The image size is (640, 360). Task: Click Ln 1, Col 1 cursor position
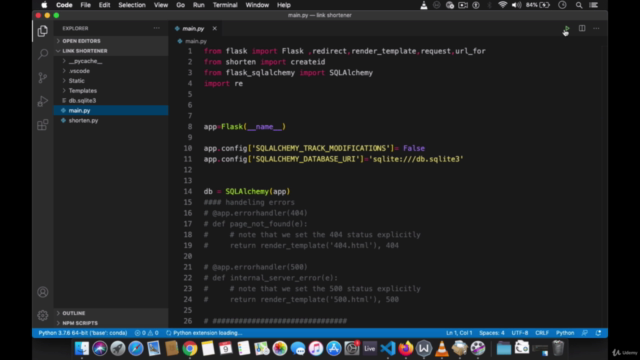[459, 333]
